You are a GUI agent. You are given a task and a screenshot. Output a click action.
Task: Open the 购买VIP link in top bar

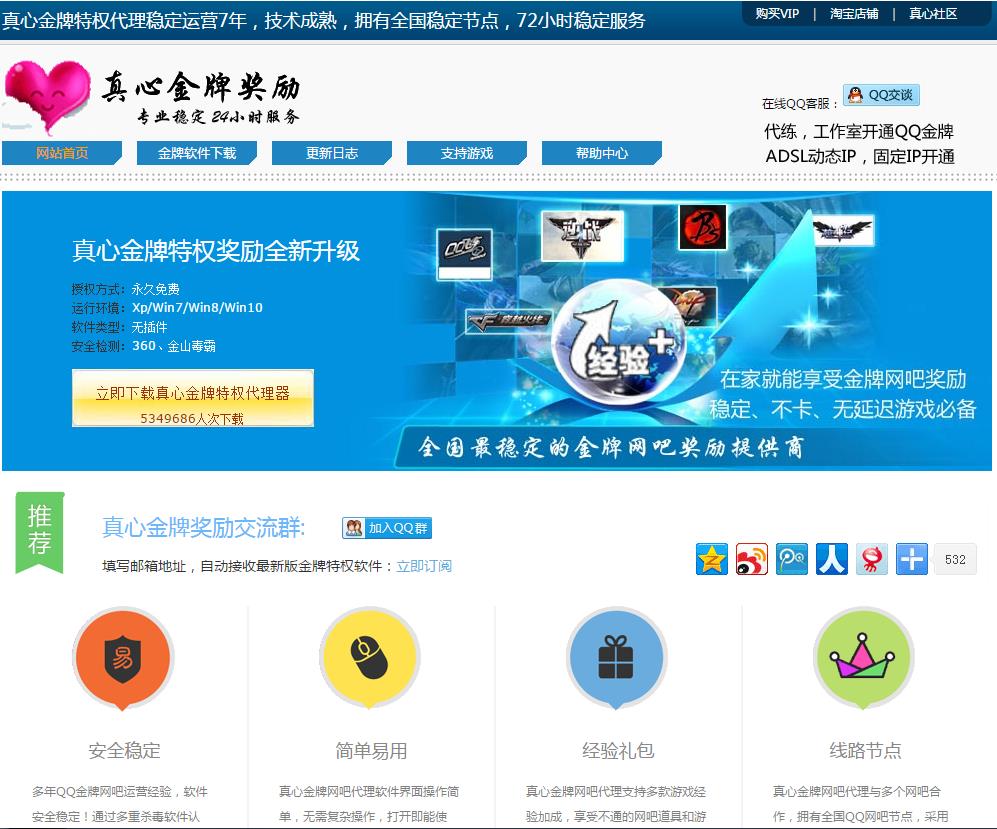tap(777, 13)
